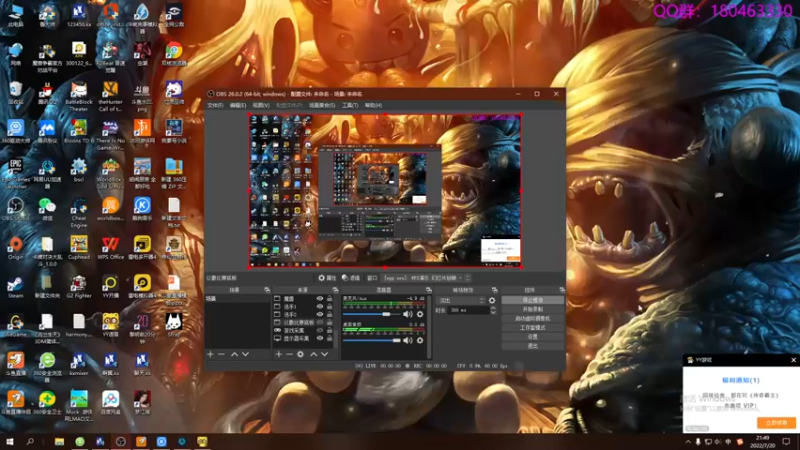800x450 pixels.
Task: Move scene up with the arrow icon
Action: pyautogui.click(x=234, y=354)
